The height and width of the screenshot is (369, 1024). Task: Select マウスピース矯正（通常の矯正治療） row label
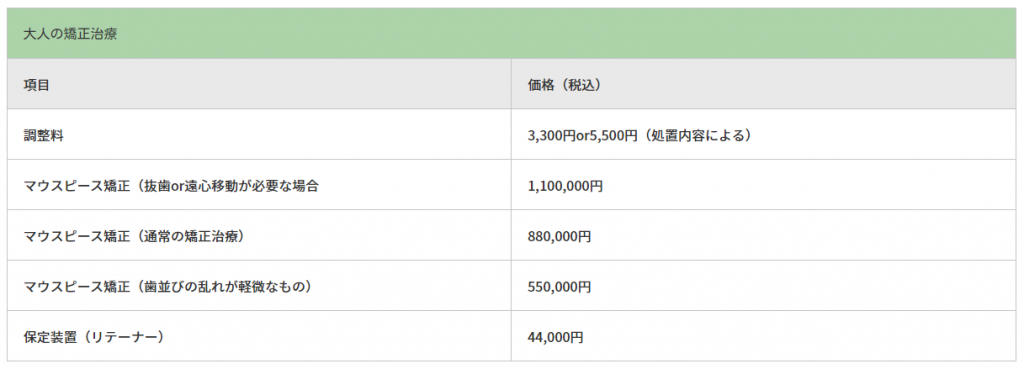tap(134, 236)
